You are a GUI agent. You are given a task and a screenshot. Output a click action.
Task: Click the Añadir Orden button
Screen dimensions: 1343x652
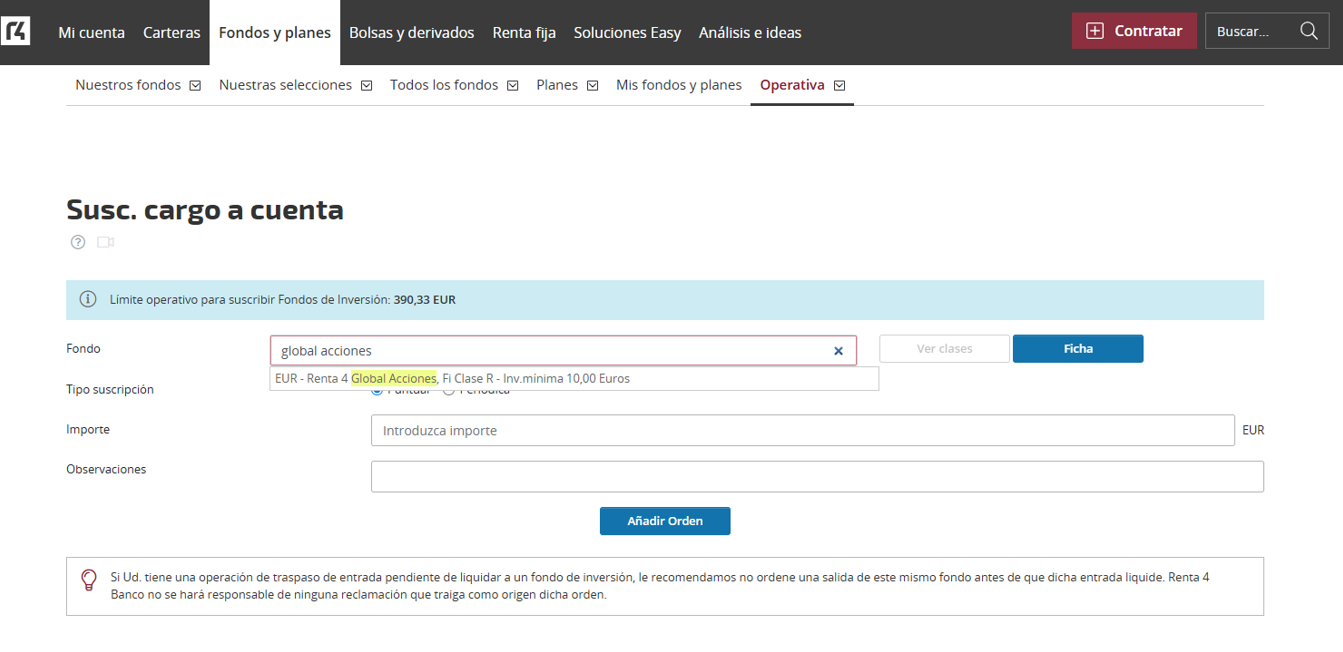click(665, 521)
